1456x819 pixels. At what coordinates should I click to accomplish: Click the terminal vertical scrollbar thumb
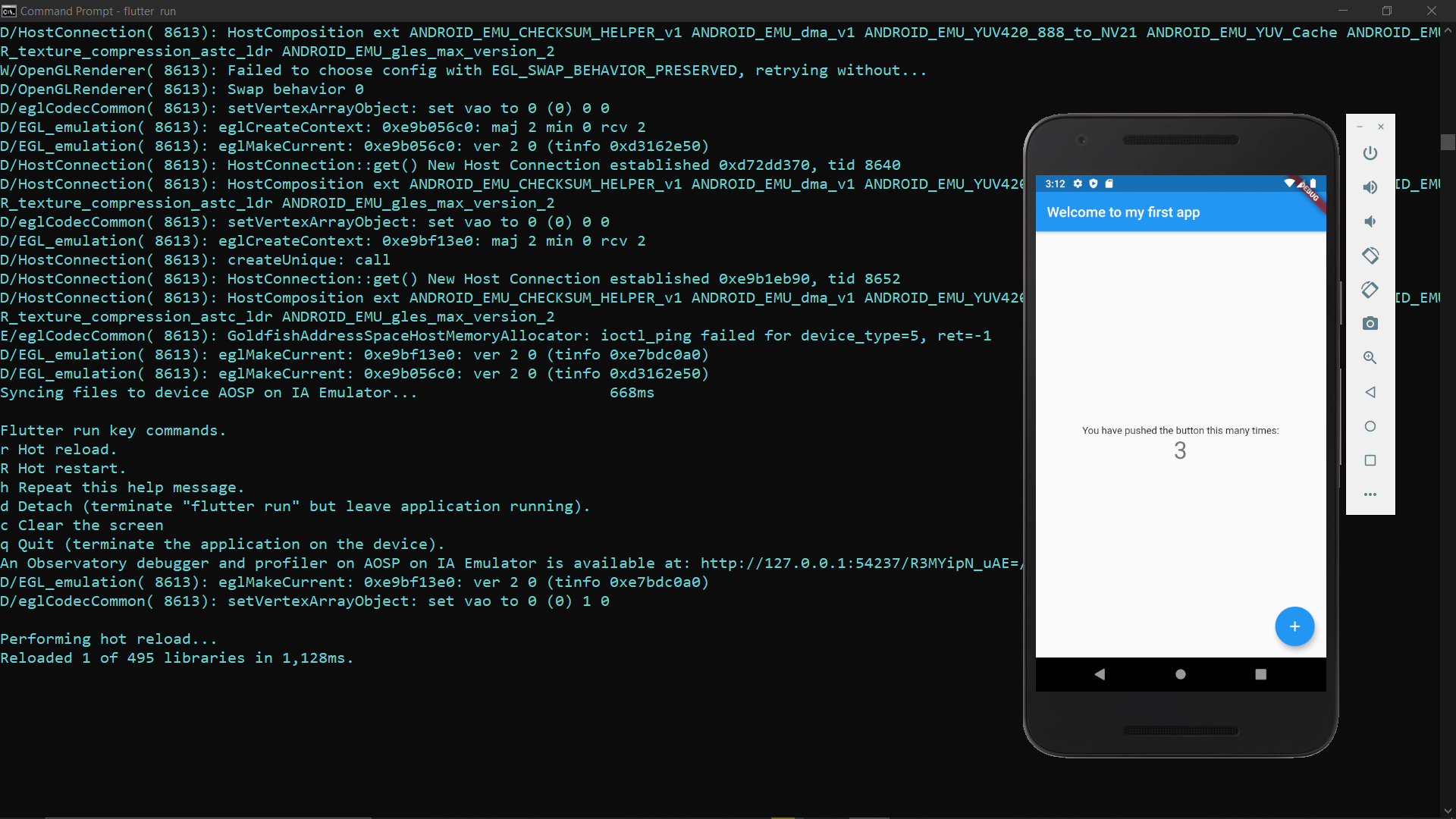[x=1448, y=143]
